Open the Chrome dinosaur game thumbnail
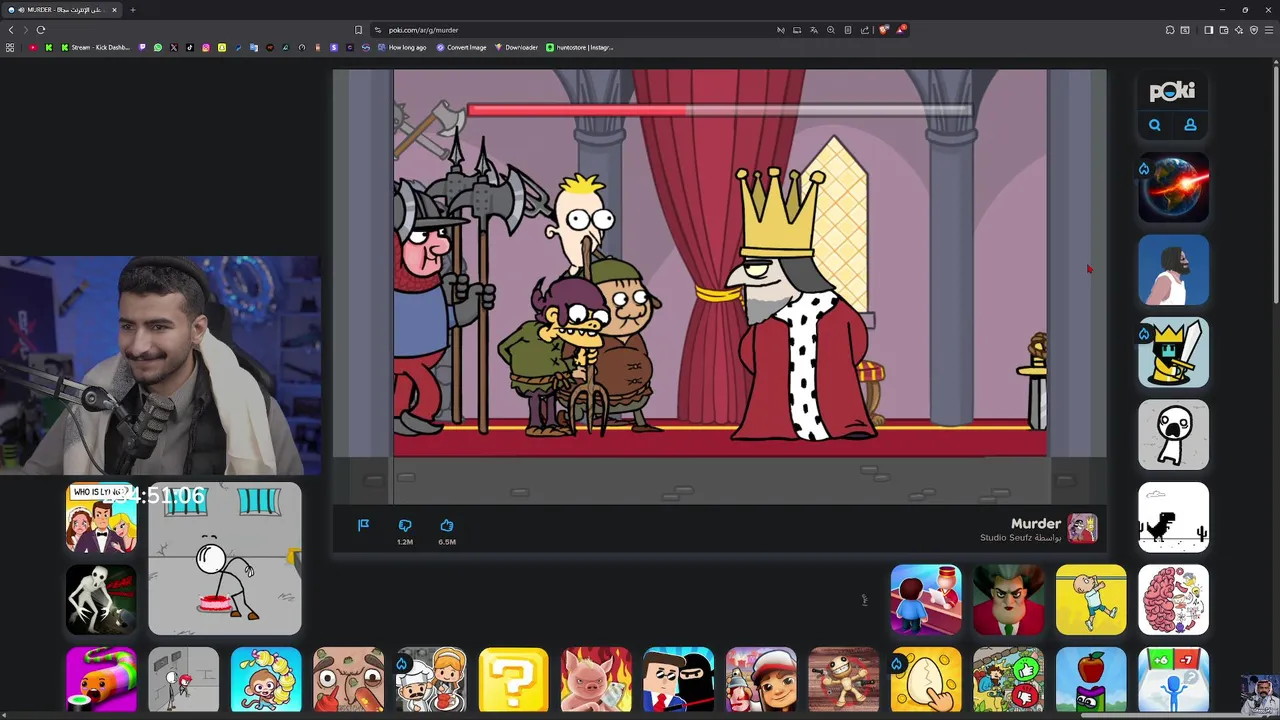This screenshot has width=1280, height=720. coord(1173,517)
